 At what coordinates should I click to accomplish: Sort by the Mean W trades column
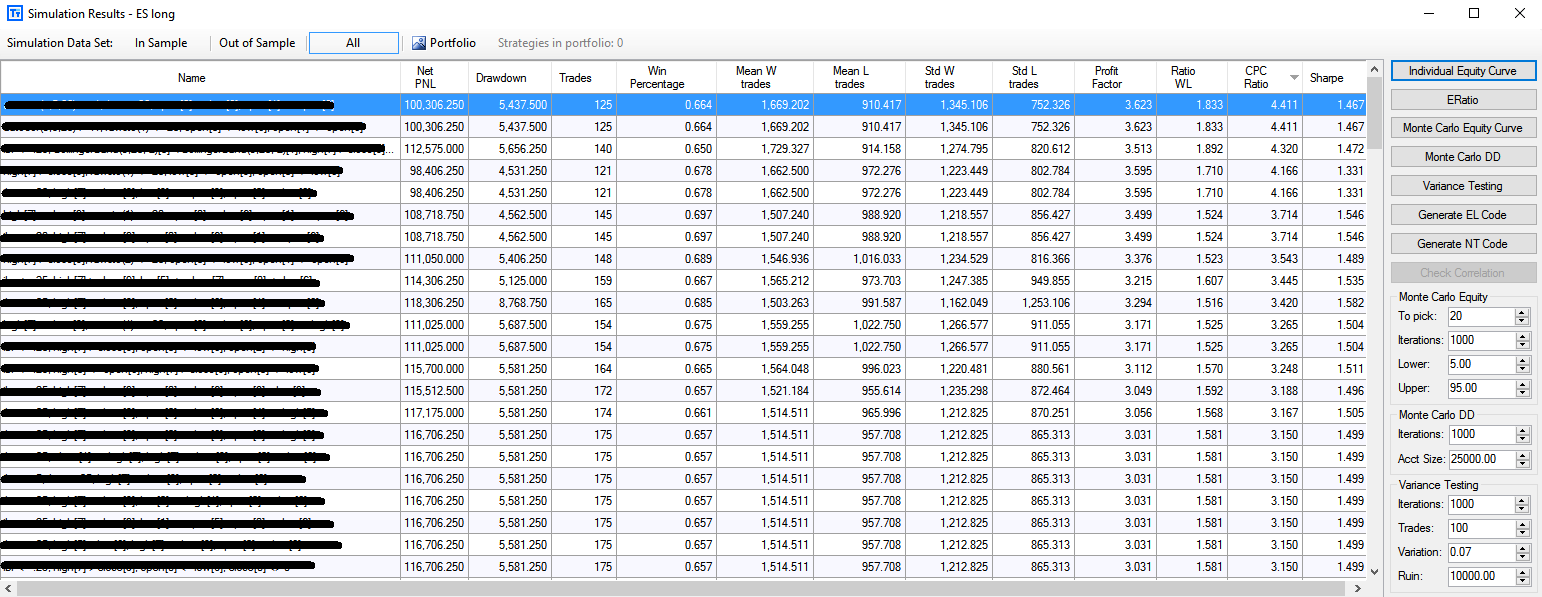765,78
